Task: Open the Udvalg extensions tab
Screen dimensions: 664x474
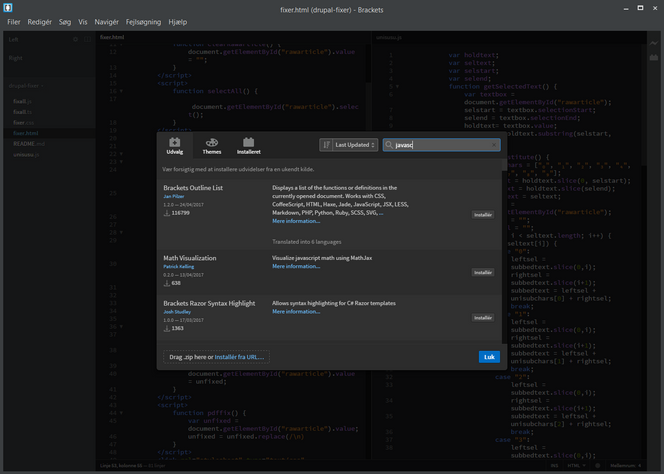Action: point(175,146)
